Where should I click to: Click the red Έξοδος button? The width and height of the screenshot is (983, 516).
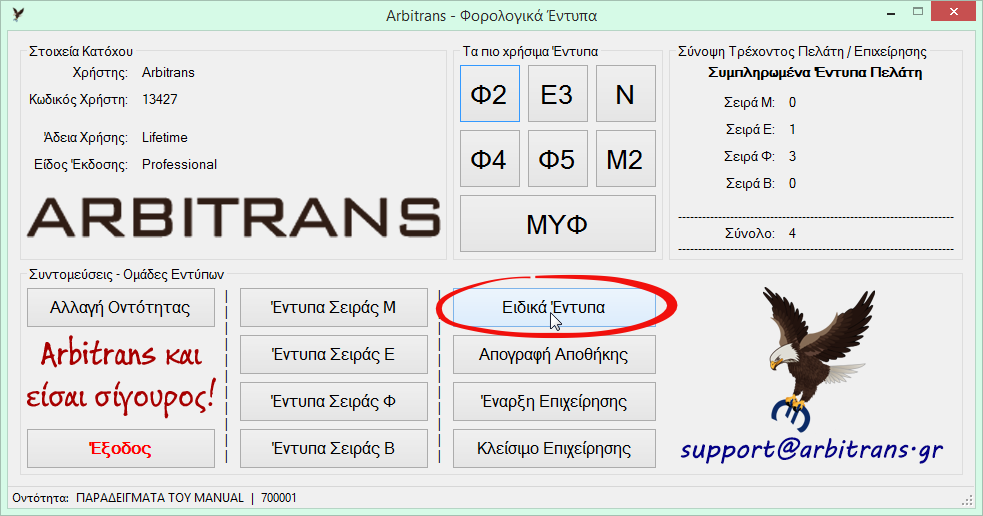click(120, 448)
